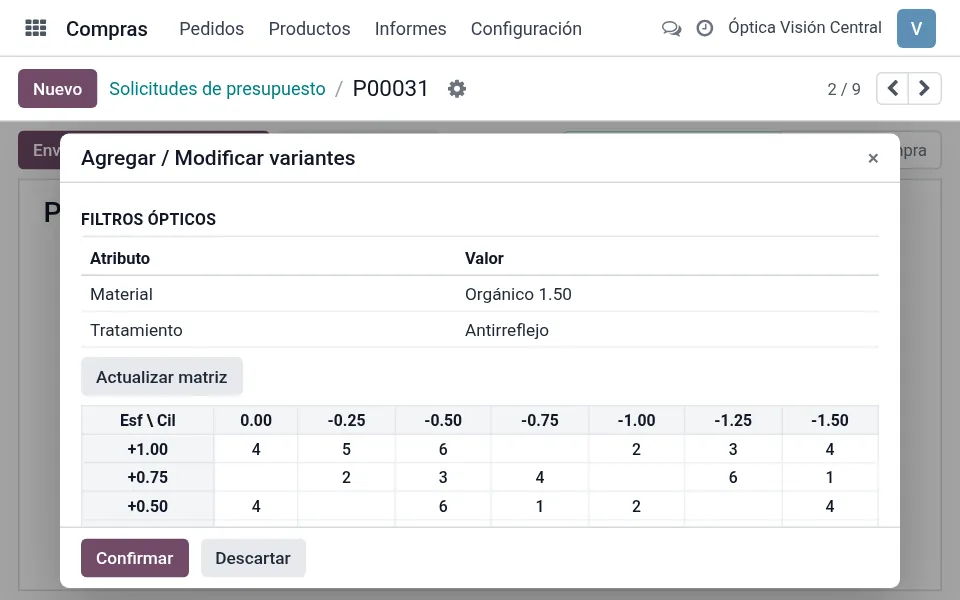
Task: Edit cell +0.75 row, -1.50 column
Action: coord(830,478)
